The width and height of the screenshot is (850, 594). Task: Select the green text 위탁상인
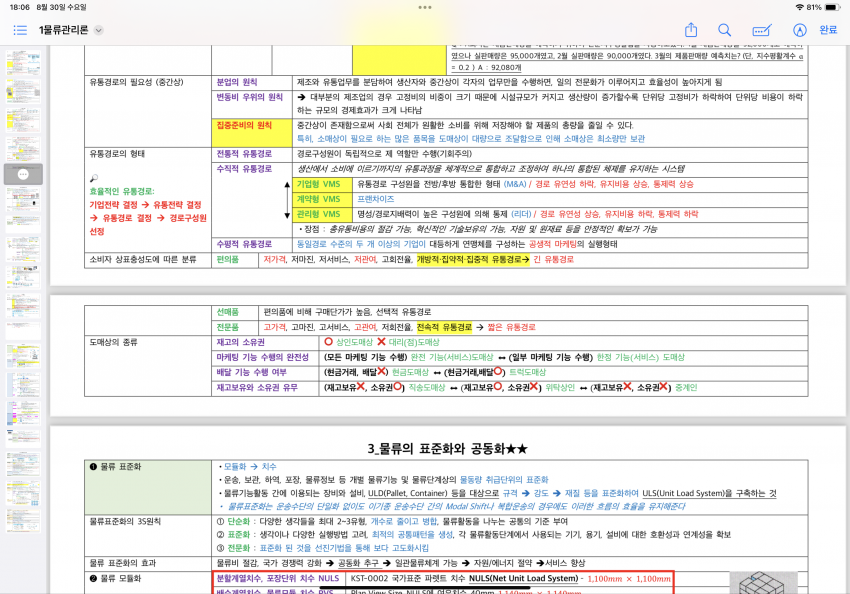560,388
